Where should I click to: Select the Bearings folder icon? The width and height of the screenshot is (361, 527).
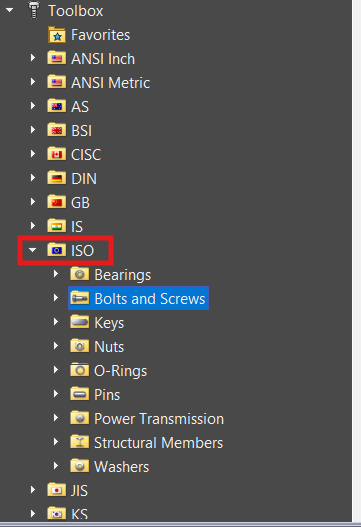80,274
